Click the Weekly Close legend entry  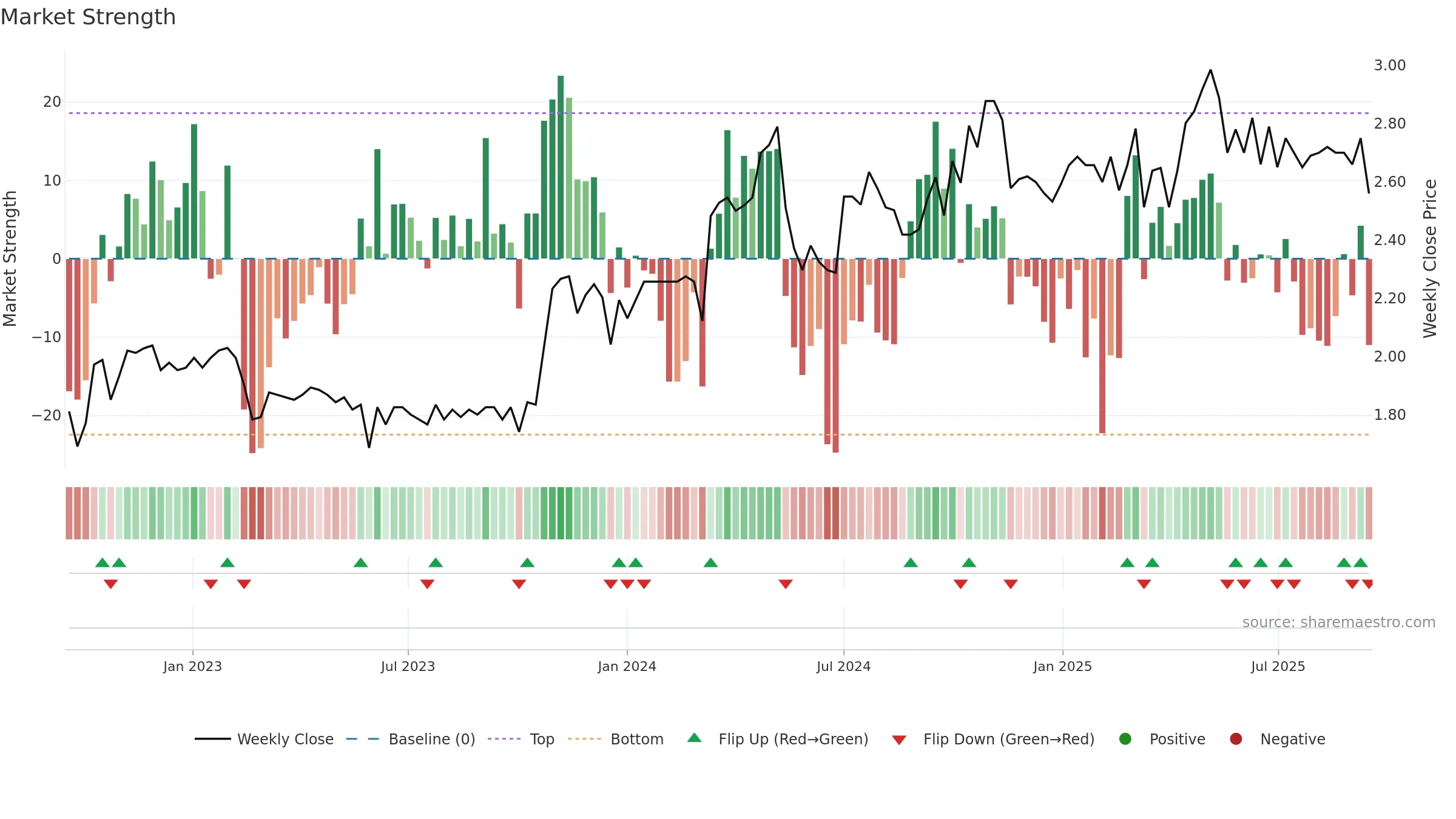tap(265, 739)
